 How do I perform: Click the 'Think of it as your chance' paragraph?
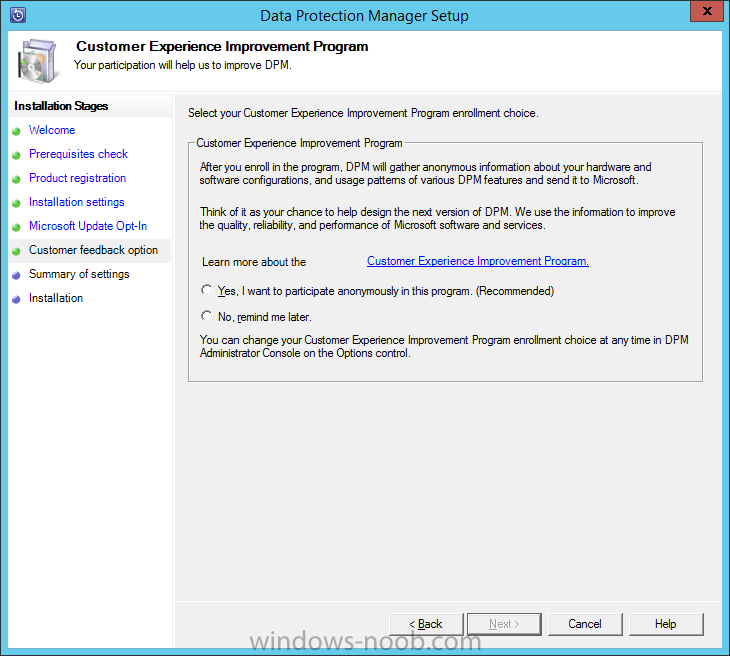[x=438, y=218]
